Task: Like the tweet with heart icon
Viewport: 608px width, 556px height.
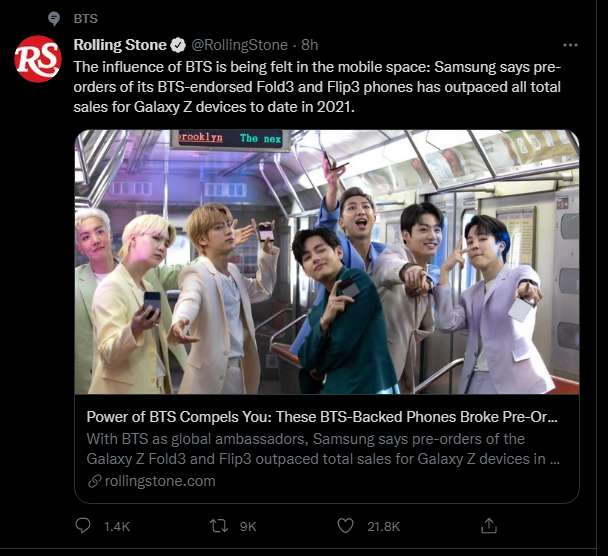Action: [345, 526]
